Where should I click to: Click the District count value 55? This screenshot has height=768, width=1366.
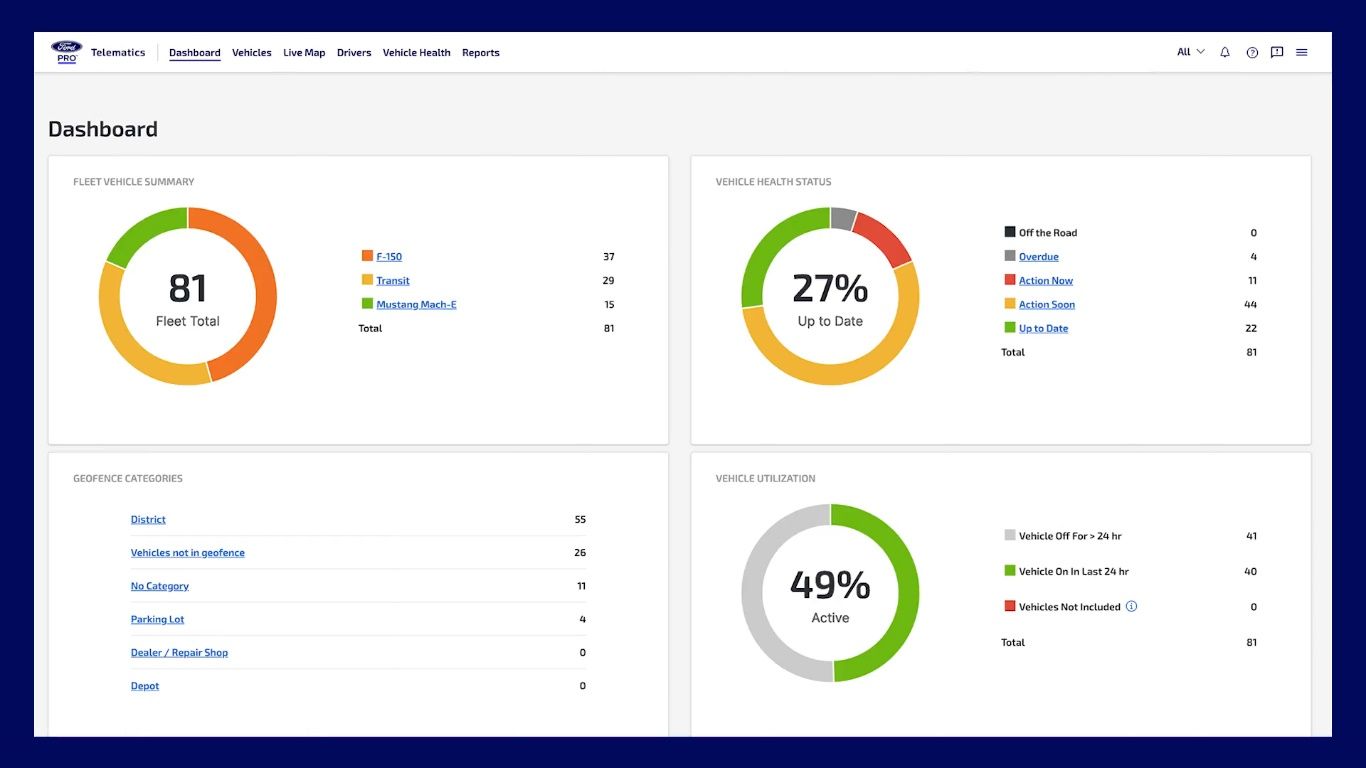tap(580, 520)
